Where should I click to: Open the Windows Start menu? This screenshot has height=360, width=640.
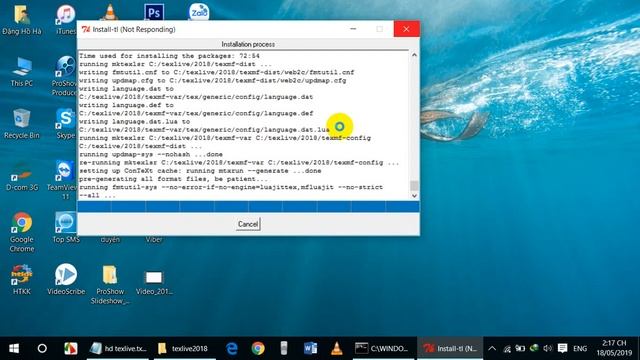click(14, 348)
